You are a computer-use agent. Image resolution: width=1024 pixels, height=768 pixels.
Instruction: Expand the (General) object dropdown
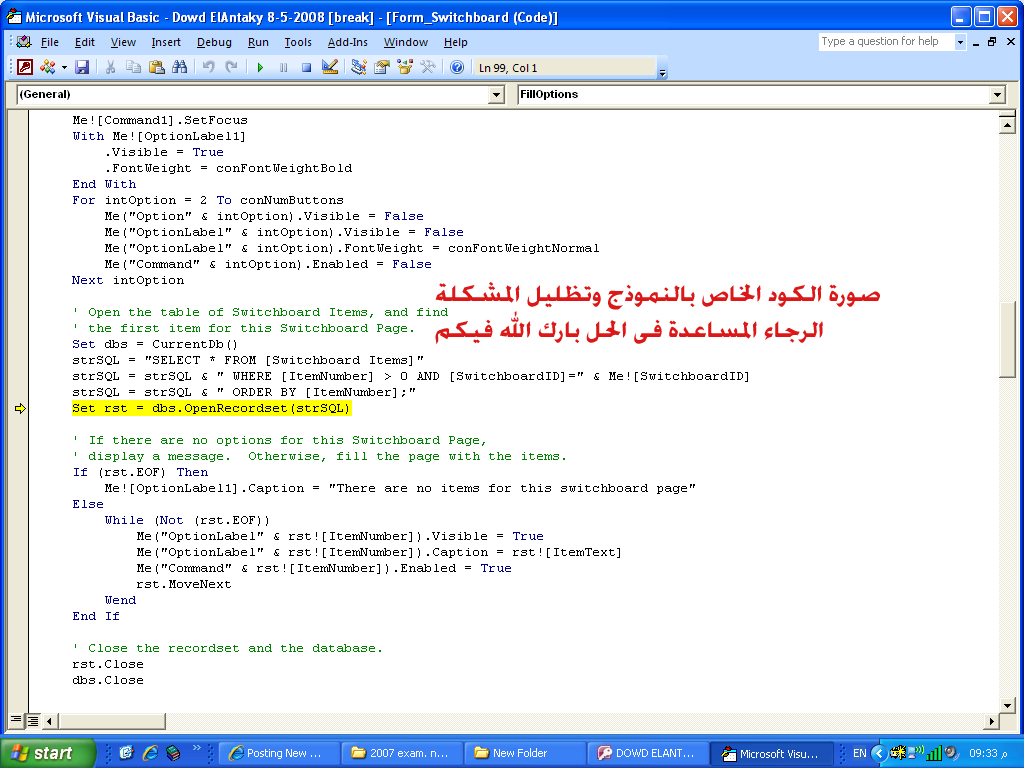click(496, 95)
